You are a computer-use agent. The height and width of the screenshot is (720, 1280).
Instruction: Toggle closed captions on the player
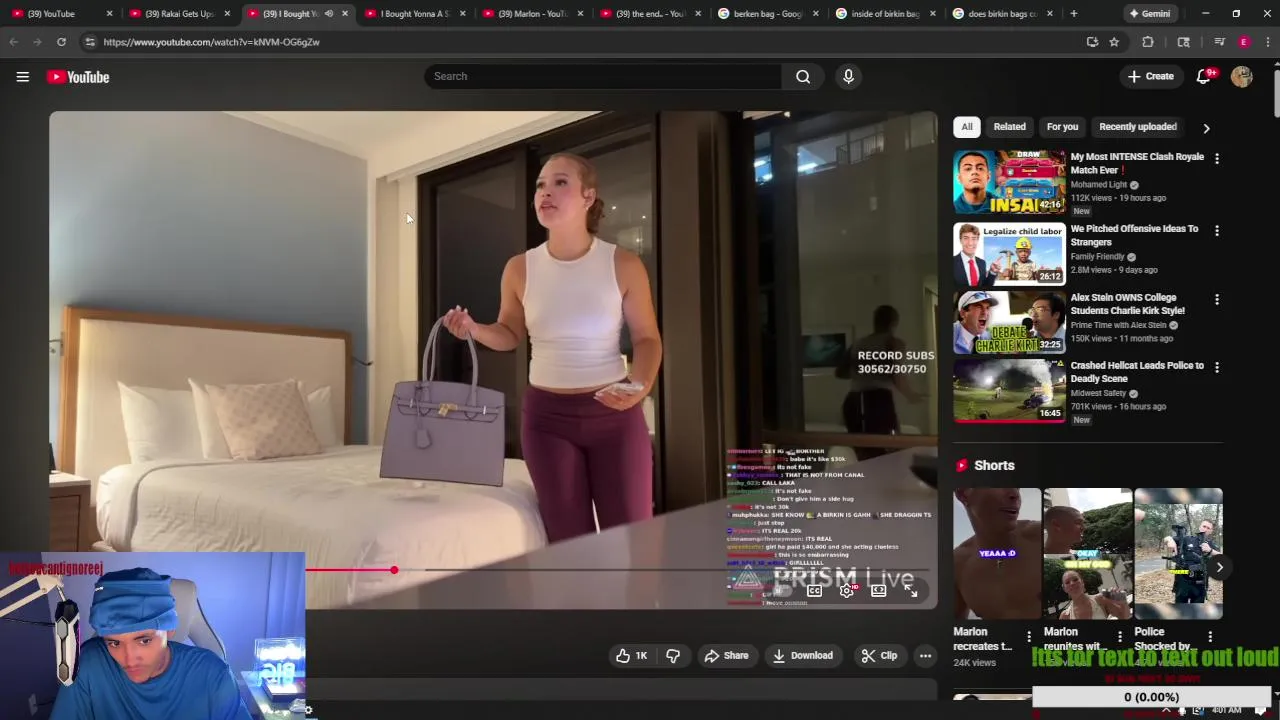pyautogui.click(x=814, y=590)
